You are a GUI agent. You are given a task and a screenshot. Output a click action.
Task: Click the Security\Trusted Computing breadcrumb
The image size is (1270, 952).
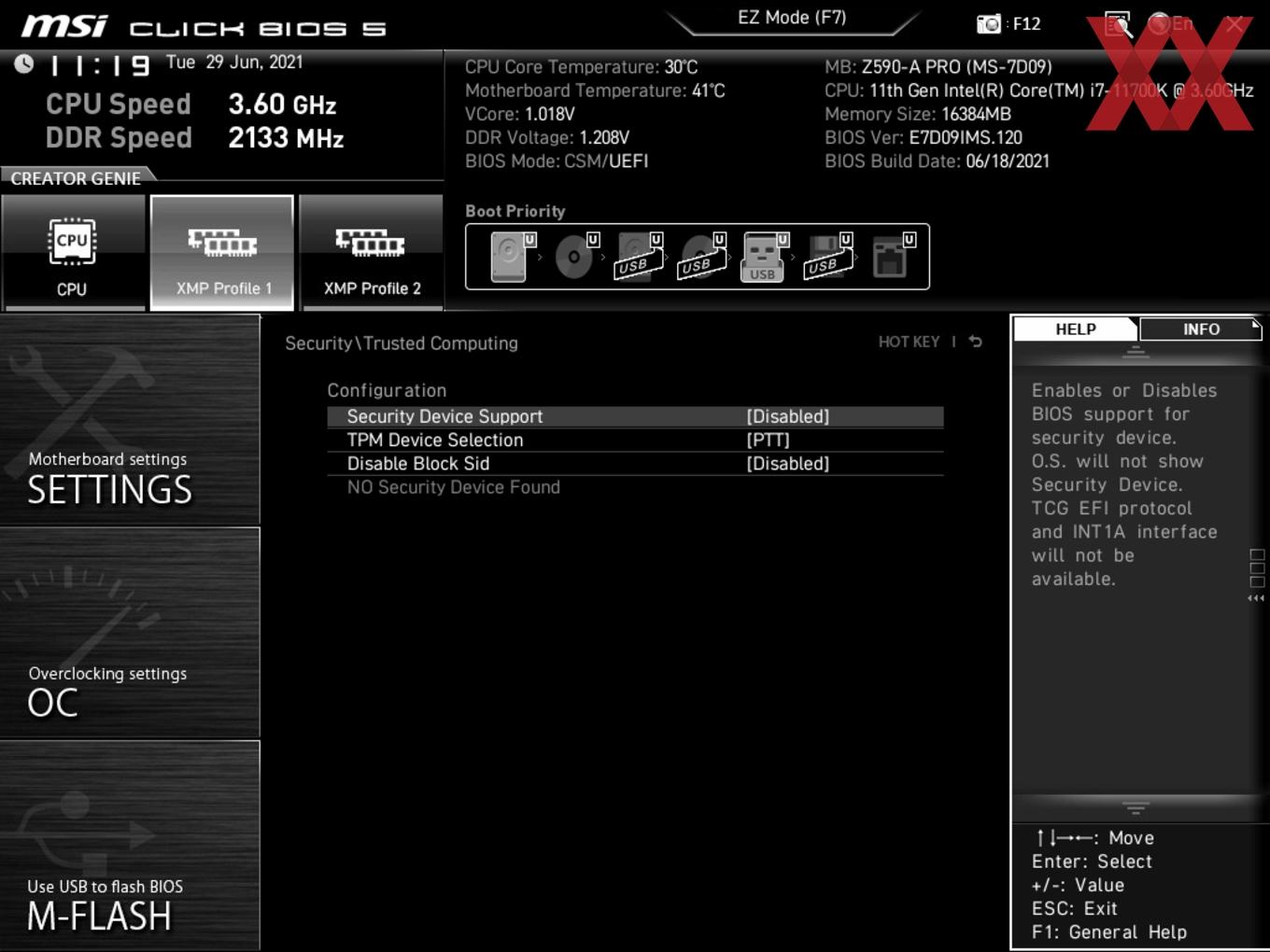click(x=402, y=343)
